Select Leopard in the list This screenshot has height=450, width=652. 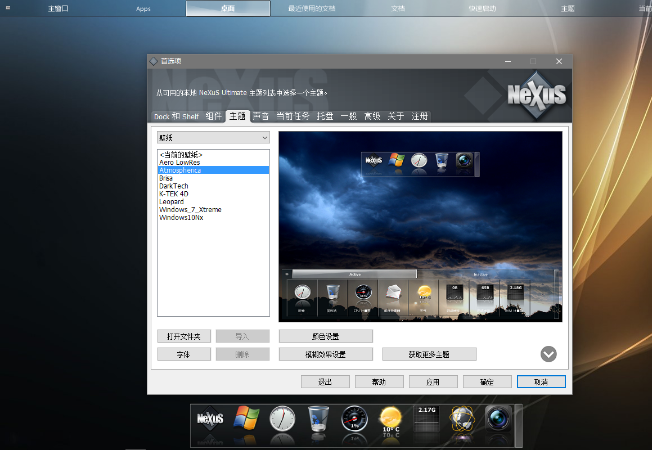pyautogui.click(x=213, y=202)
